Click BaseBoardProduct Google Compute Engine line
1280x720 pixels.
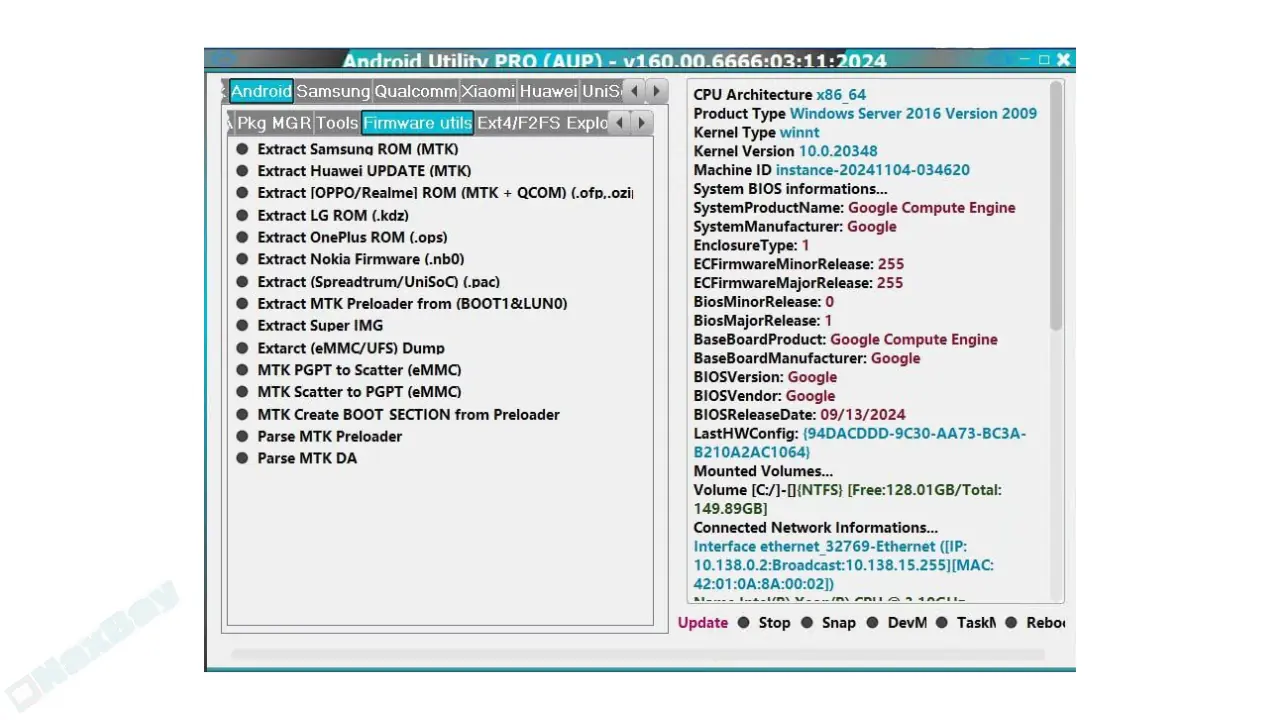click(846, 339)
